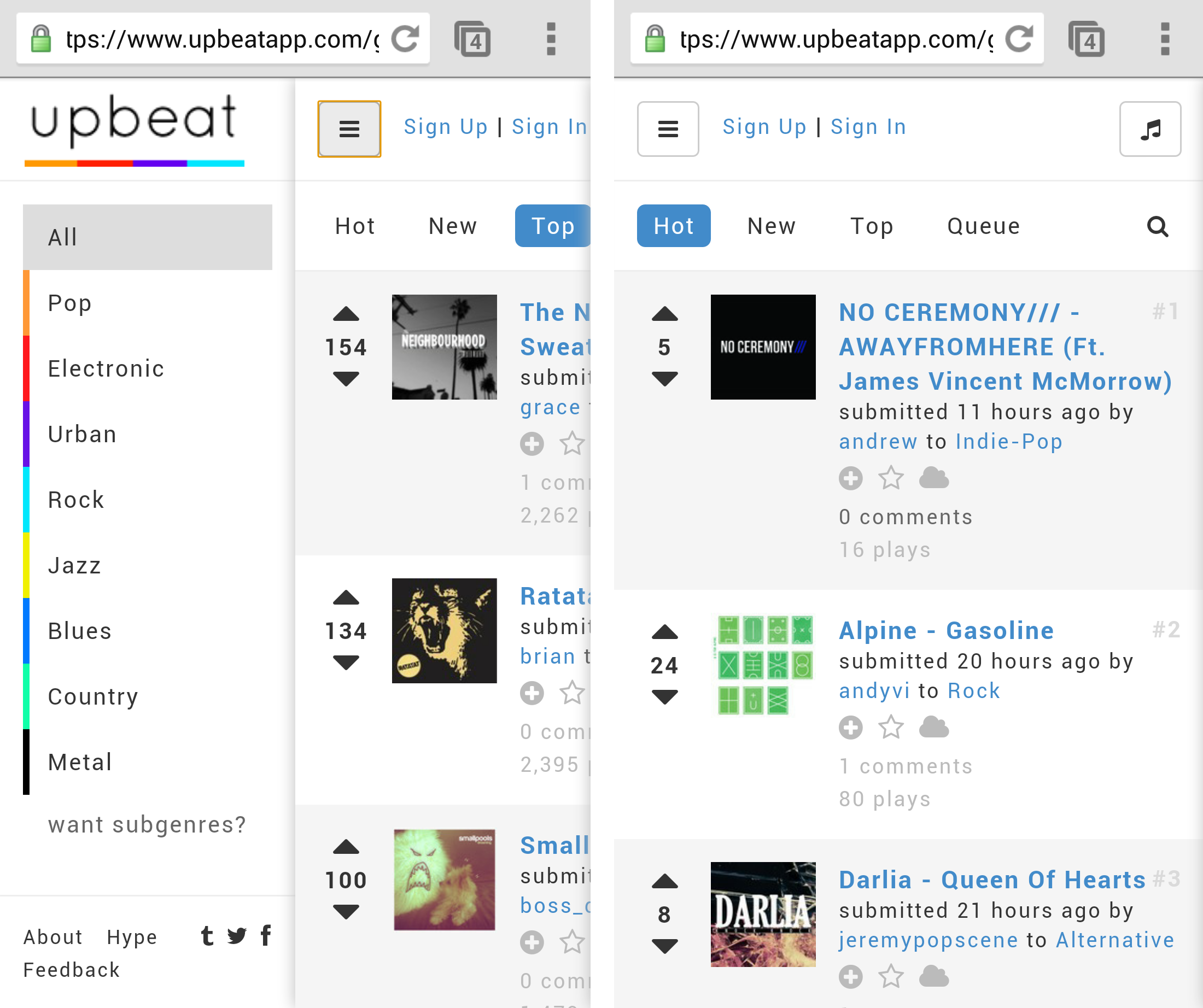Downvote Darlia - Queen Of Hearts
Image resolution: width=1203 pixels, height=1008 pixels.
[664, 946]
